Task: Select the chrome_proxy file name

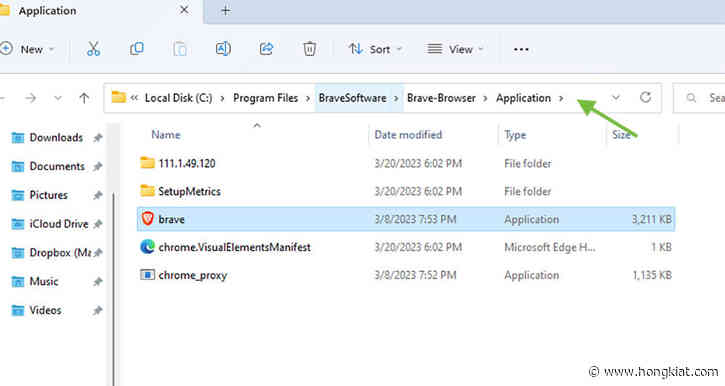Action: [x=193, y=276]
